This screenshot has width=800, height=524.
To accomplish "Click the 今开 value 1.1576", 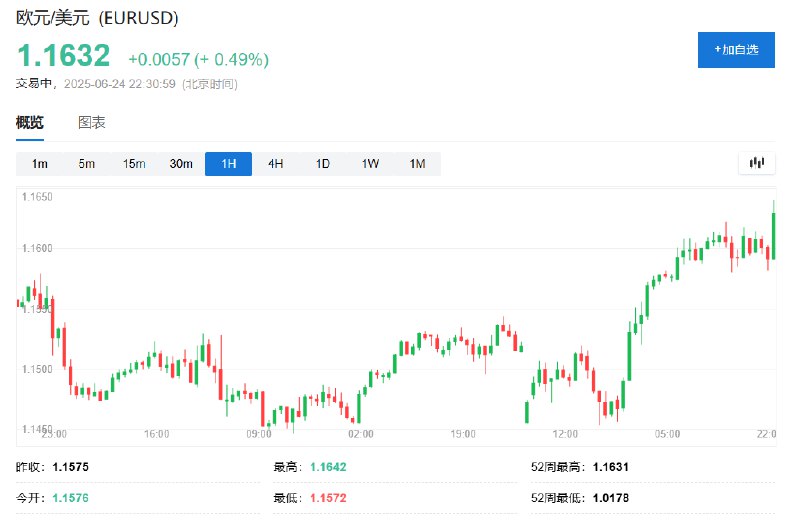I will (70, 497).
